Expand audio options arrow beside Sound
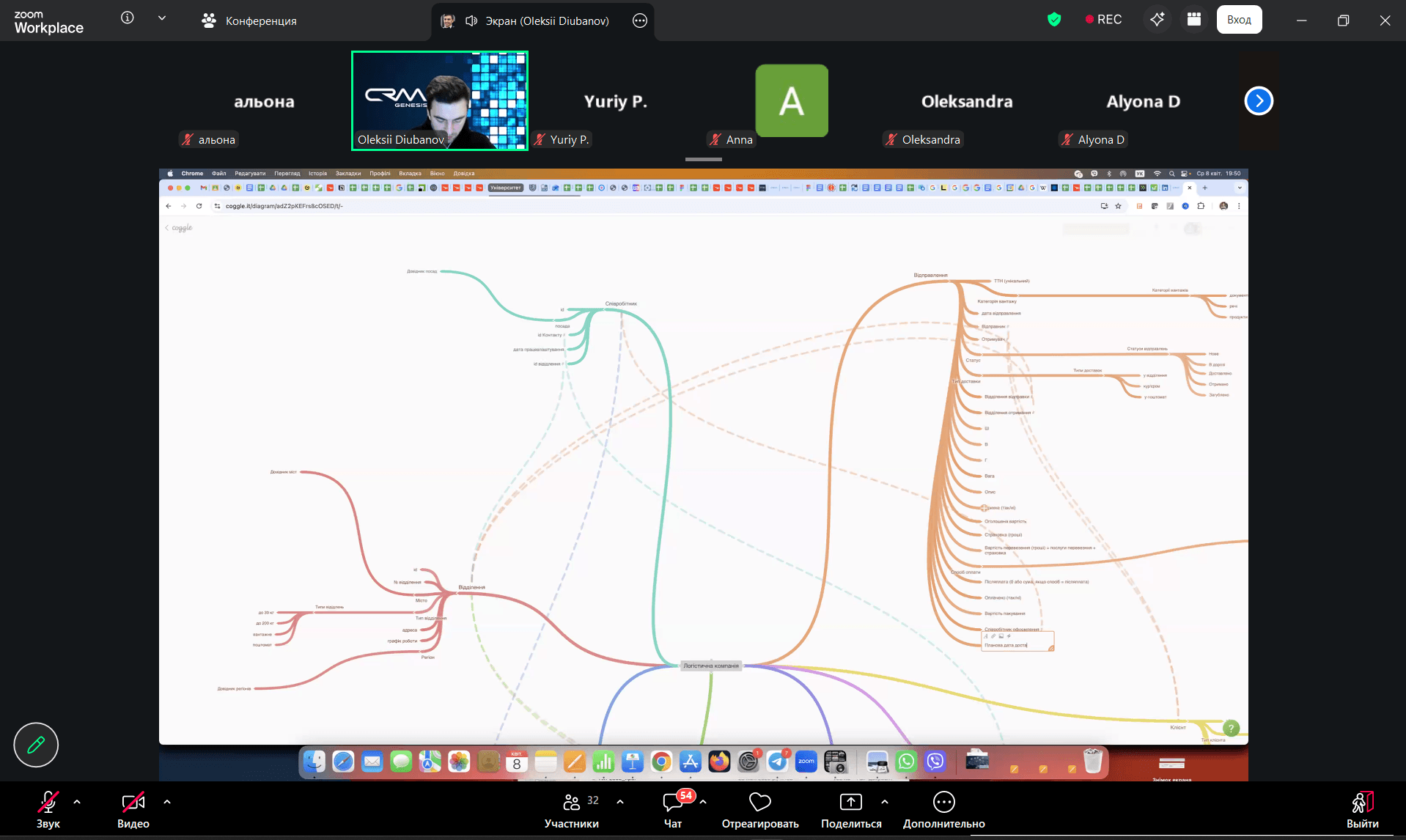 coord(77,802)
